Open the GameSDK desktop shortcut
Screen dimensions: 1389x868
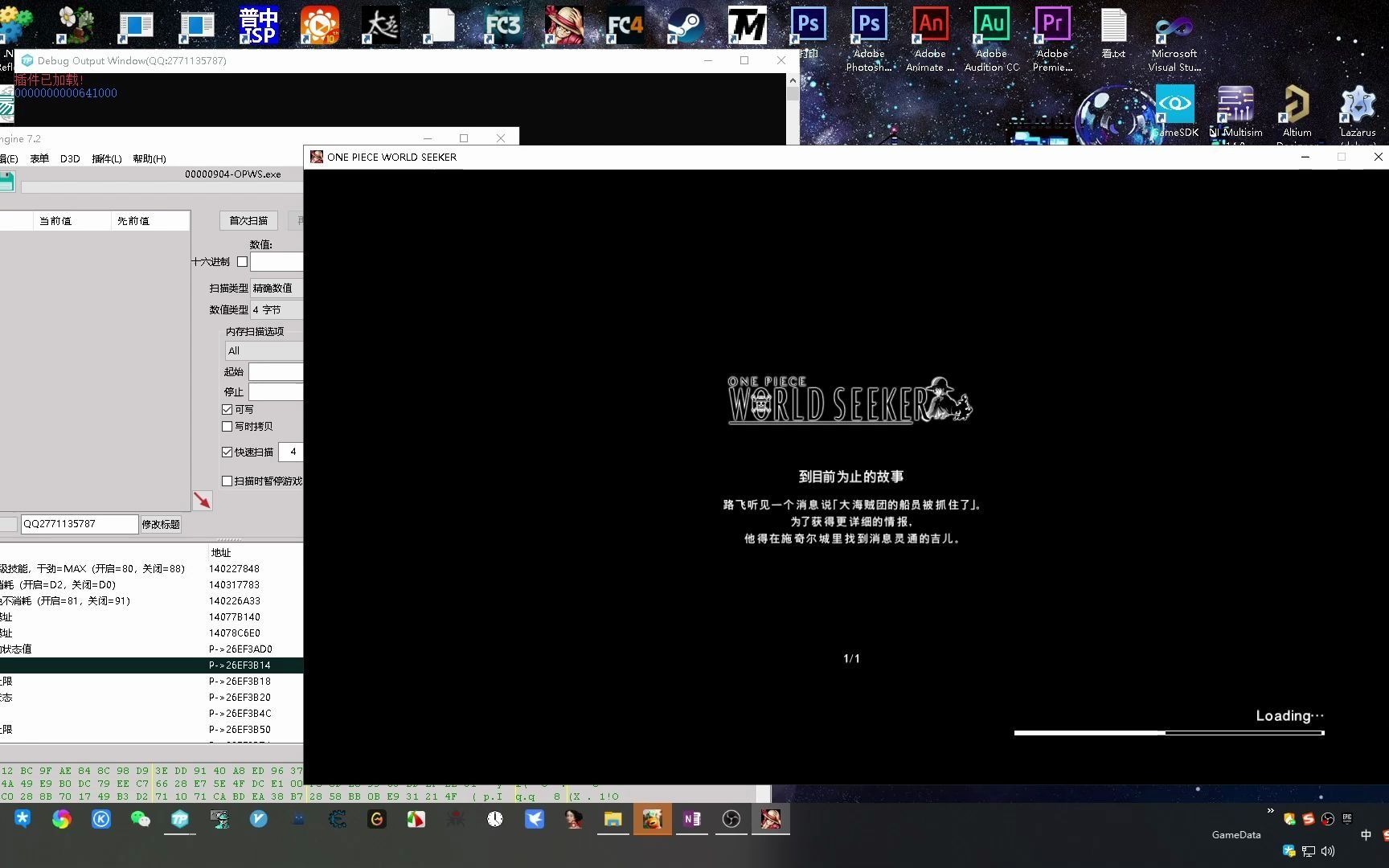pyautogui.click(x=1174, y=111)
